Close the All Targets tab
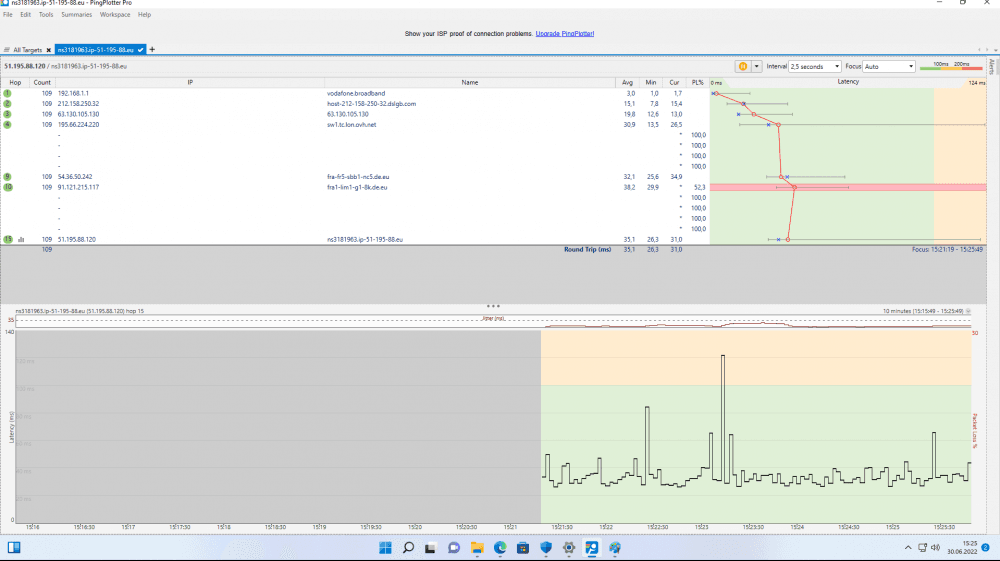Image resolution: width=1000 pixels, height=561 pixels. 48,49
